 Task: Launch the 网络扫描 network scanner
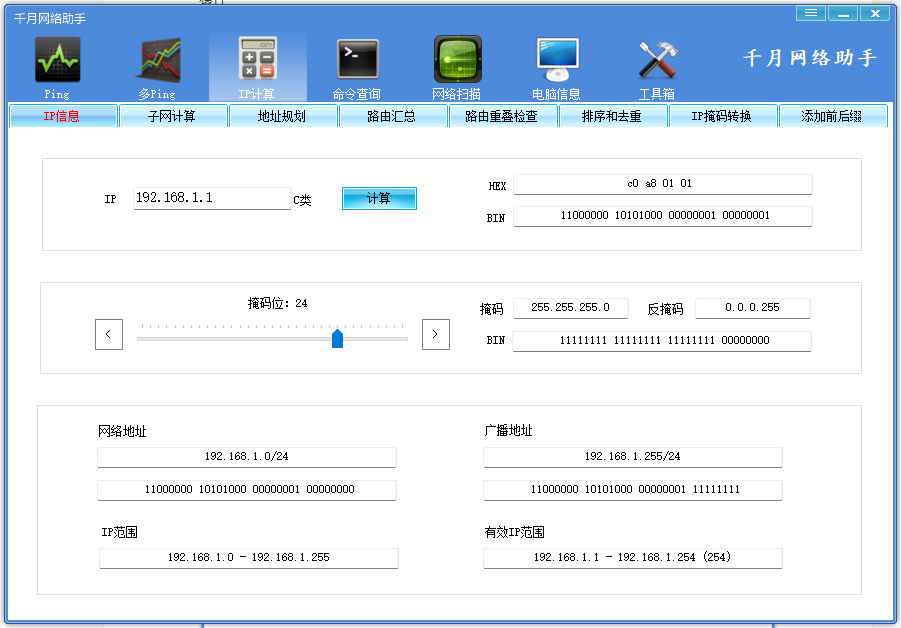tap(457, 60)
